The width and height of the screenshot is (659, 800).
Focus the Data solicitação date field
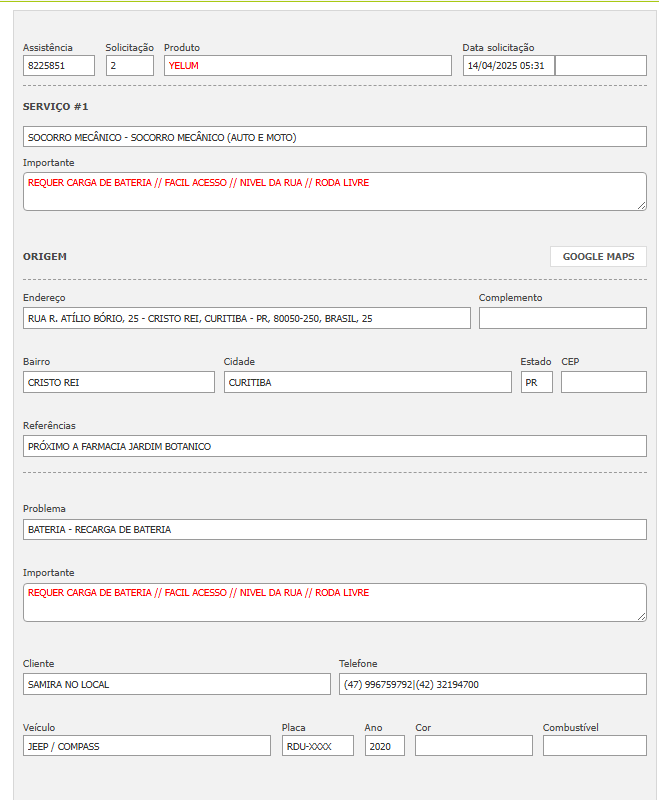[508, 66]
